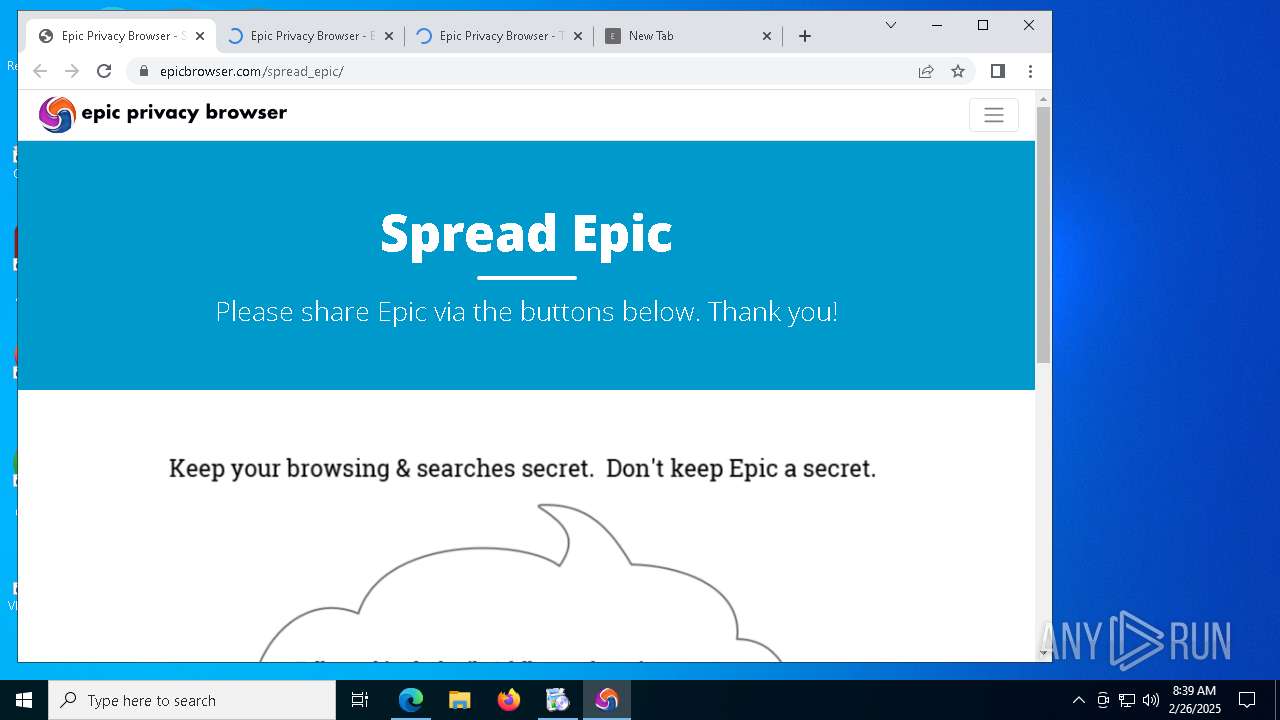Open network status tray icon
The height and width of the screenshot is (720, 1280).
[1127, 700]
